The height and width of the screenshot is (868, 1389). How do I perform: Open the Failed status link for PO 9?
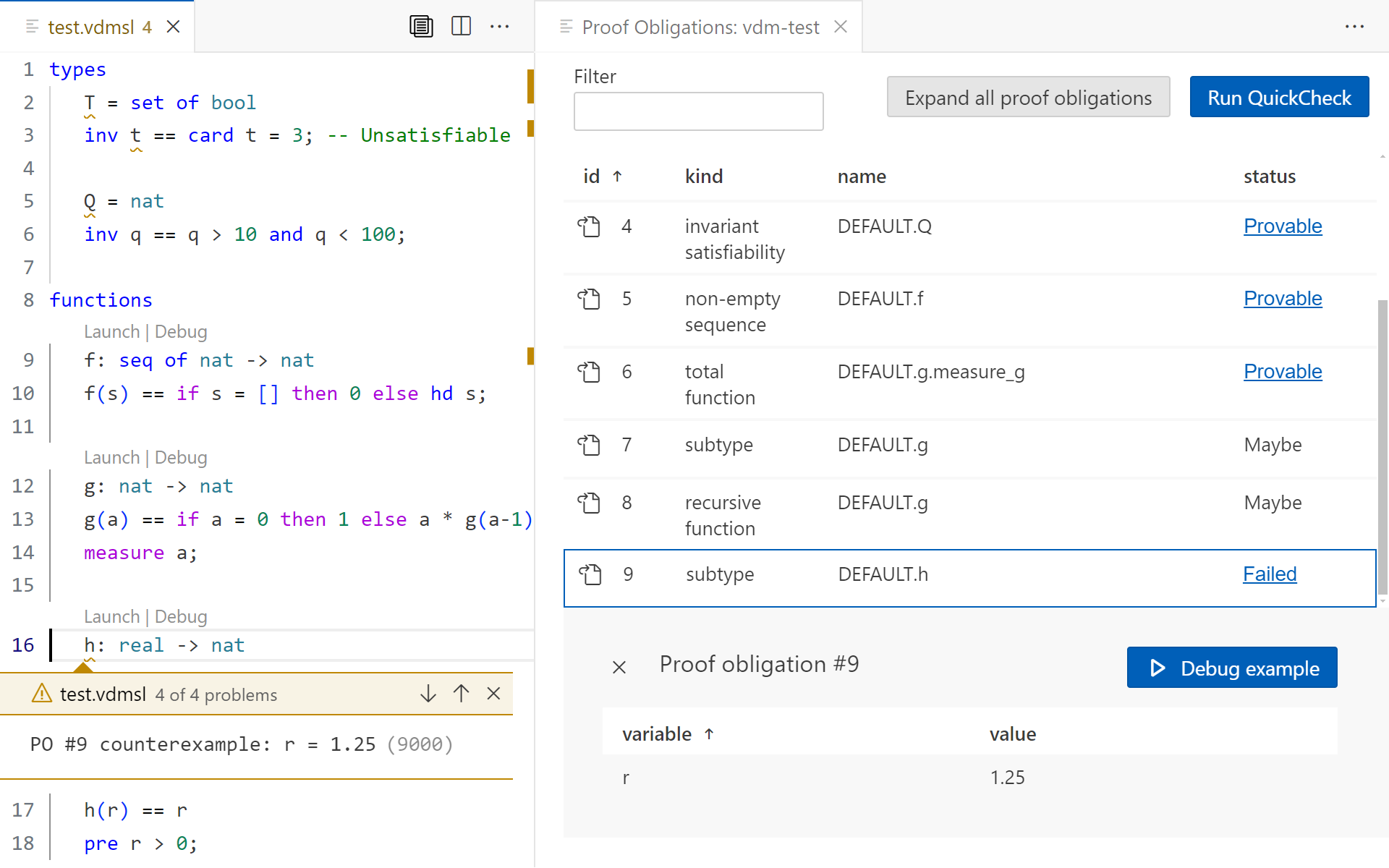point(1269,574)
